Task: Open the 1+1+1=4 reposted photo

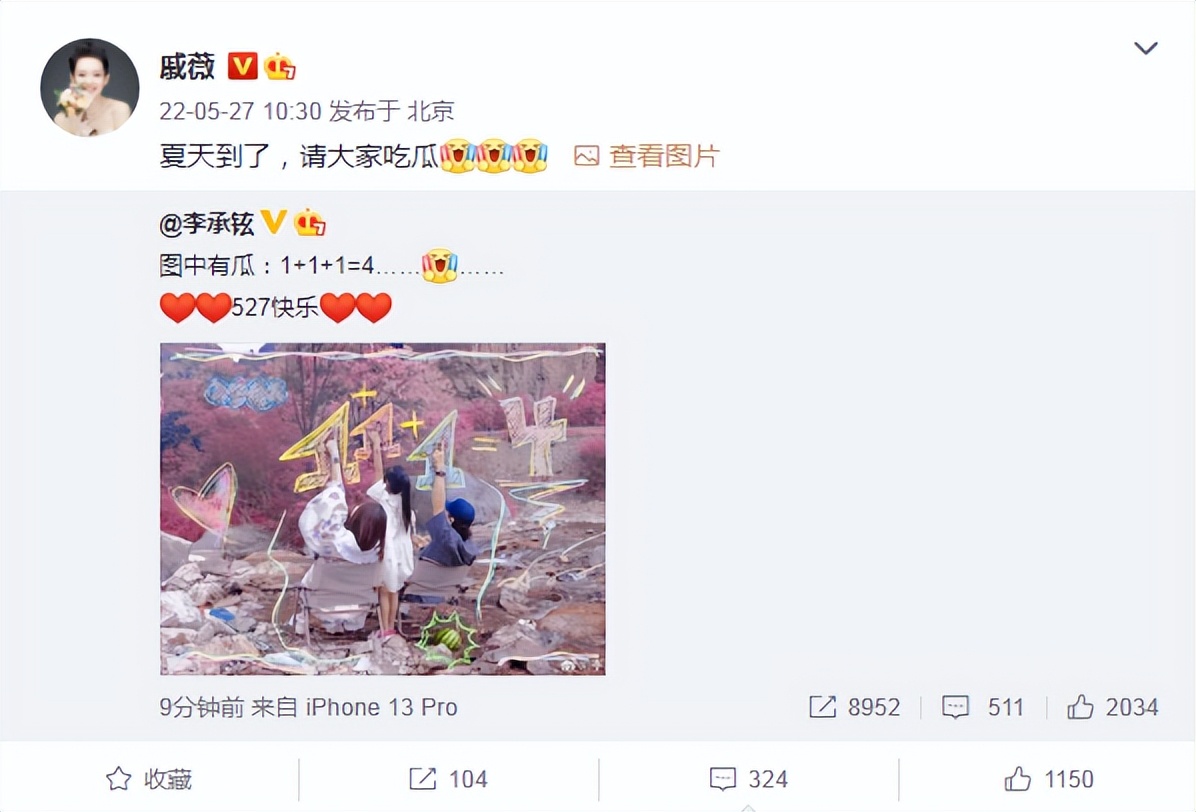Action: 383,509
